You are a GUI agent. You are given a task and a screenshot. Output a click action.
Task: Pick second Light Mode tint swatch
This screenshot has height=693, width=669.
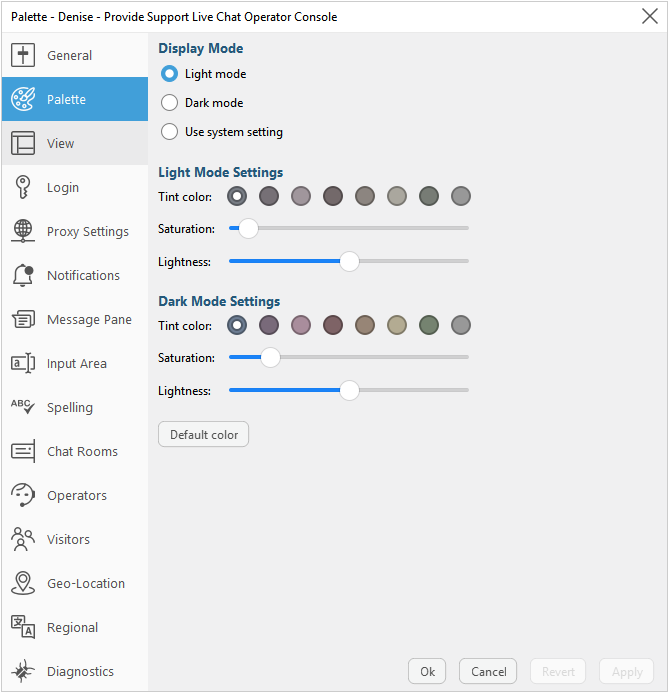269,196
